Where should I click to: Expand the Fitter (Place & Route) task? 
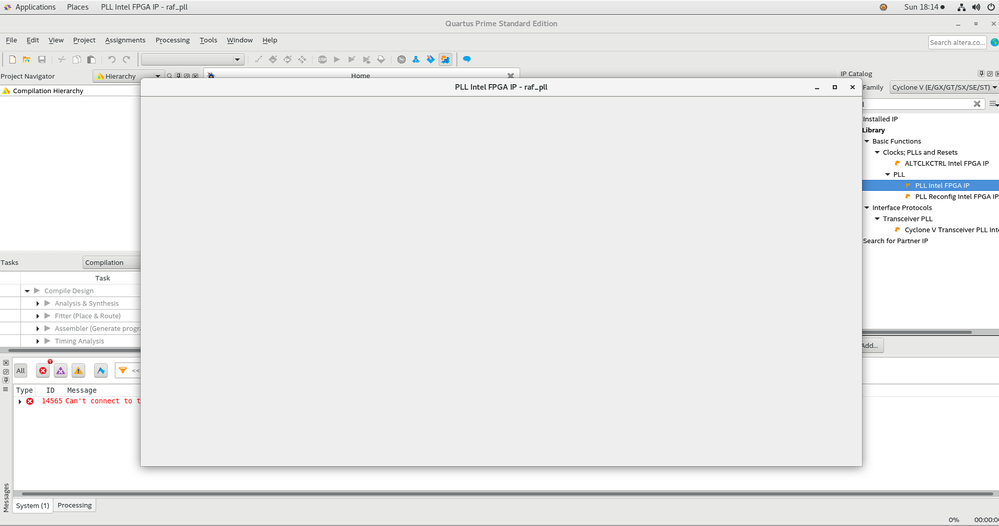click(x=38, y=316)
